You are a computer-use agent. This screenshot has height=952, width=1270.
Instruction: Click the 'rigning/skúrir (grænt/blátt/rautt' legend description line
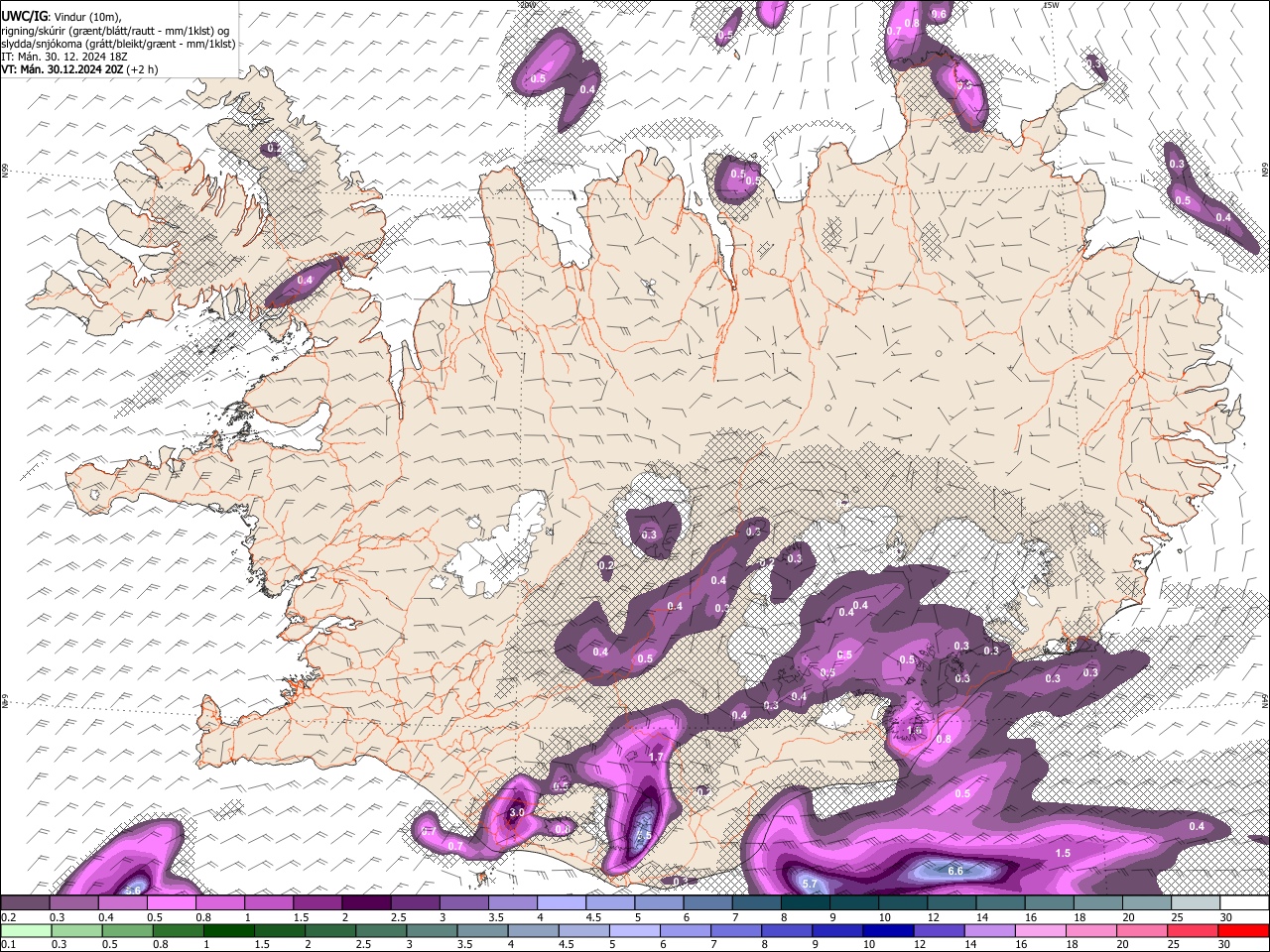point(115,31)
